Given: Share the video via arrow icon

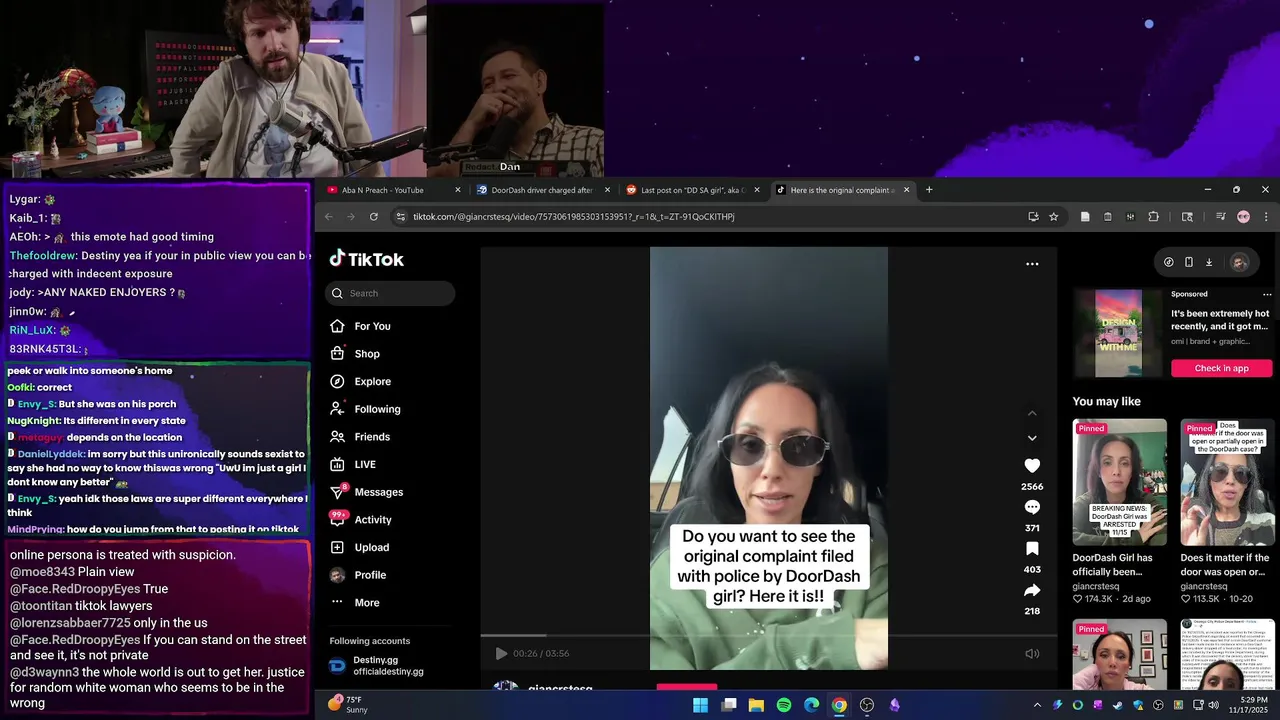Looking at the screenshot, I should click(1032, 590).
